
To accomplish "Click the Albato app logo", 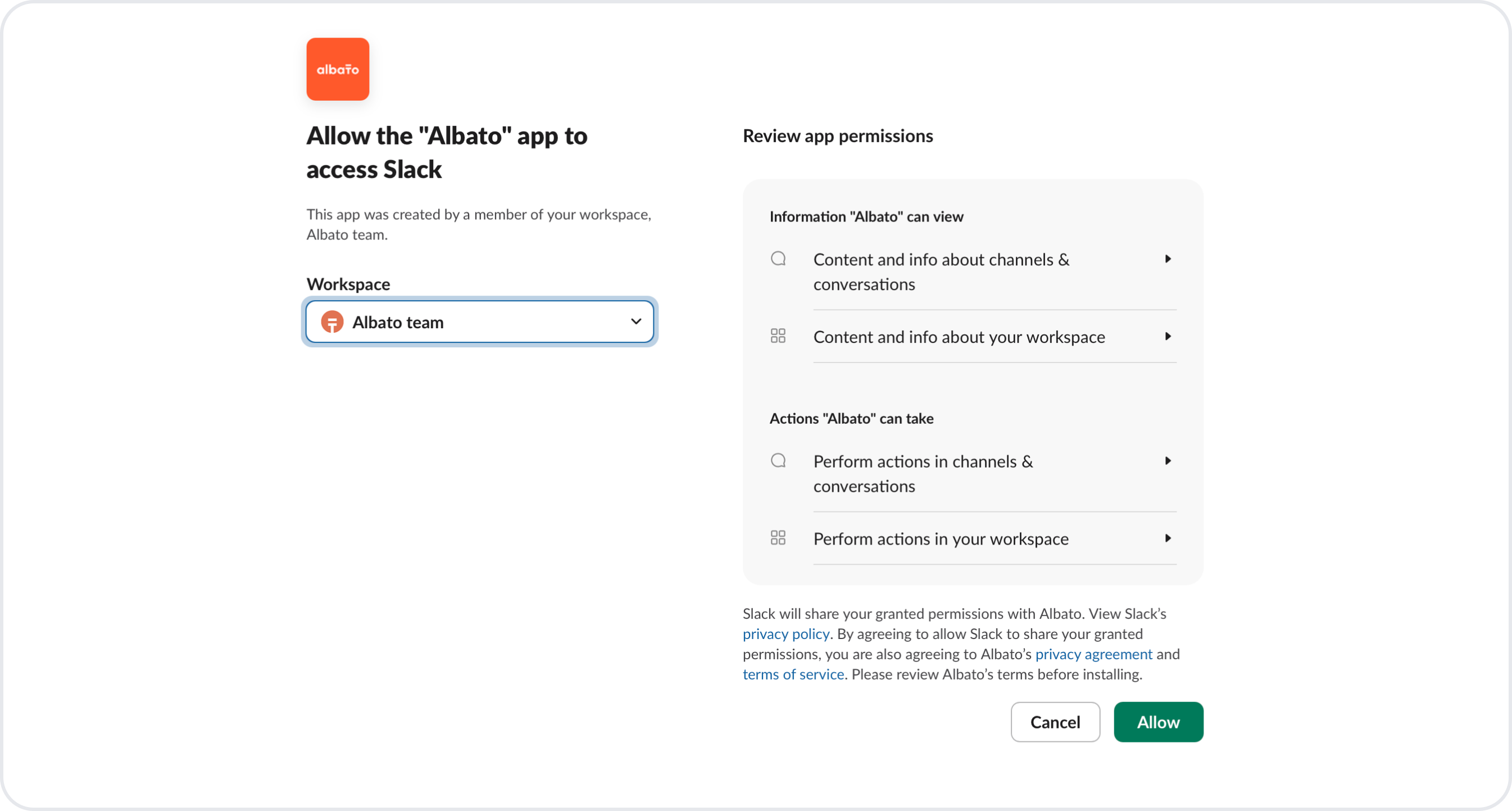I will pos(338,69).
